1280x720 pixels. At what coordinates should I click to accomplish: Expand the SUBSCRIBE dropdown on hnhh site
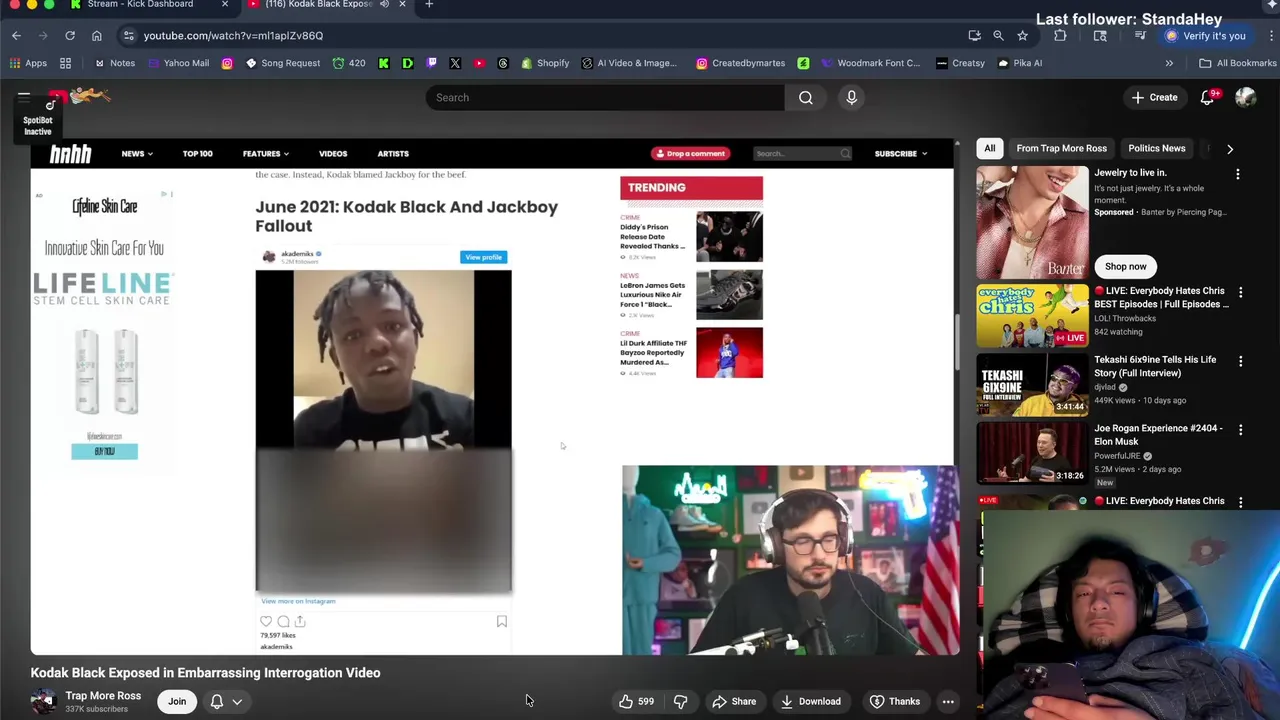901,154
